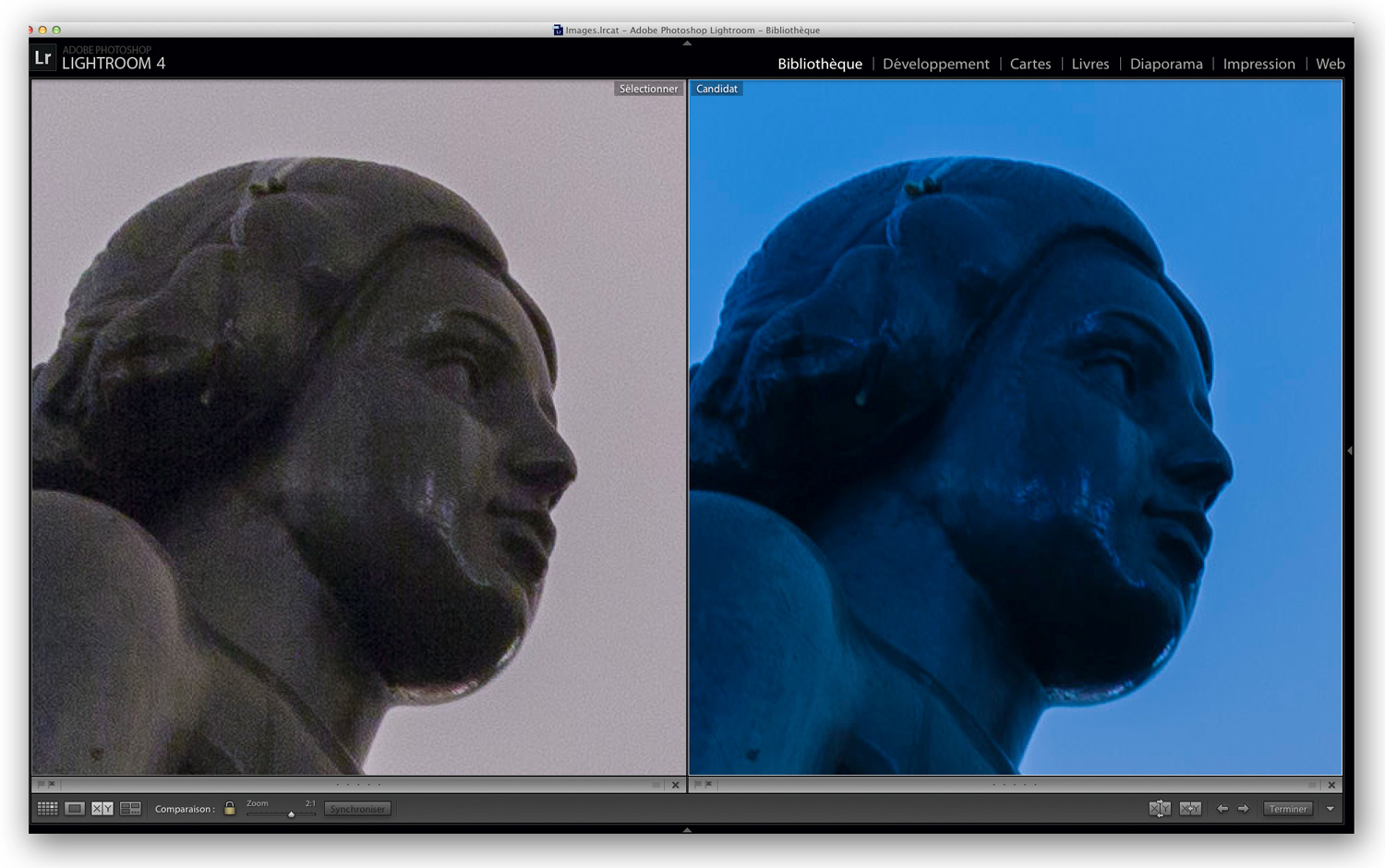Select previous photo with left arrow

[x=1222, y=809]
